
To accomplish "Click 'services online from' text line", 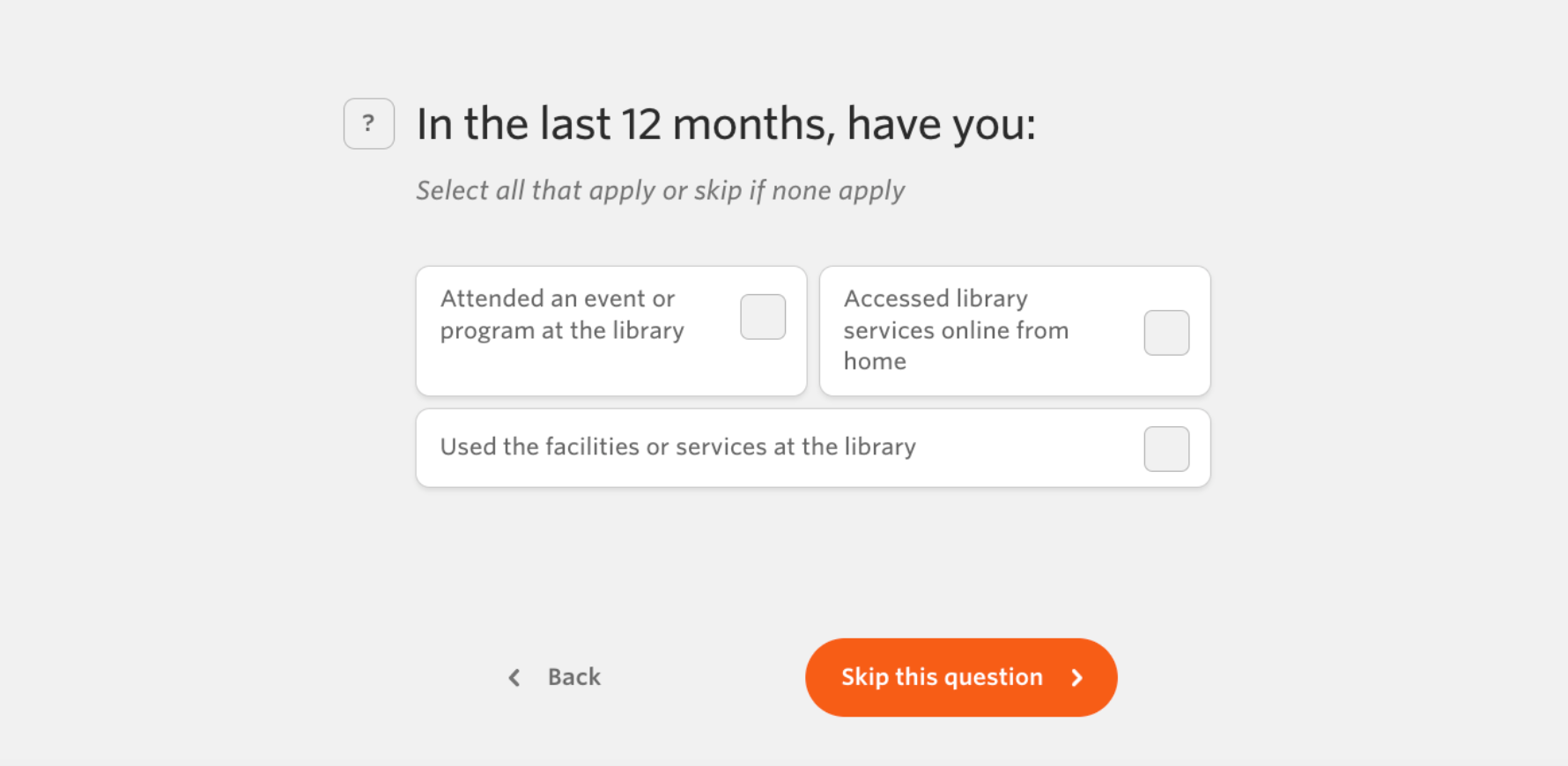I will click(x=956, y=331).
